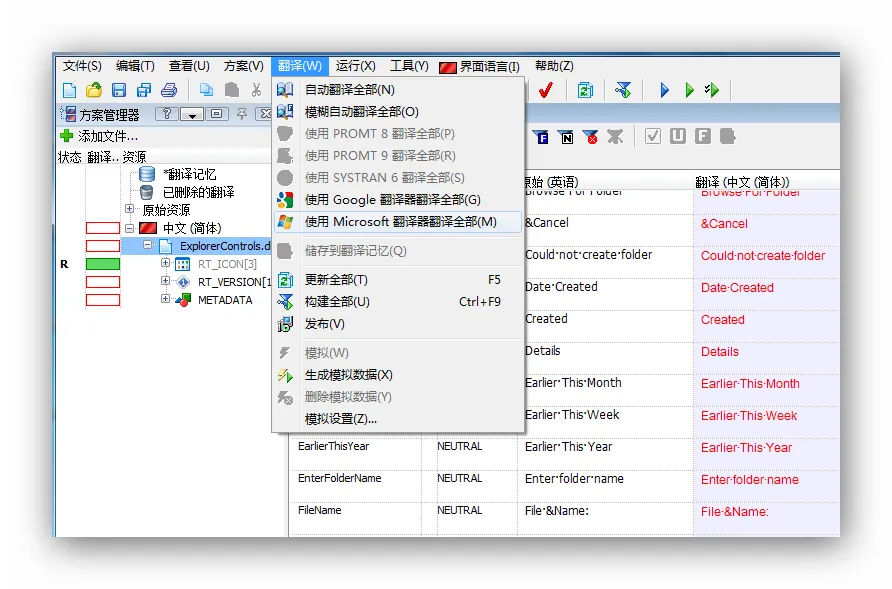Screen dimensions: 892x589
Task: Collapse the 中文 (简体) tree node
Action: (130, 228)
